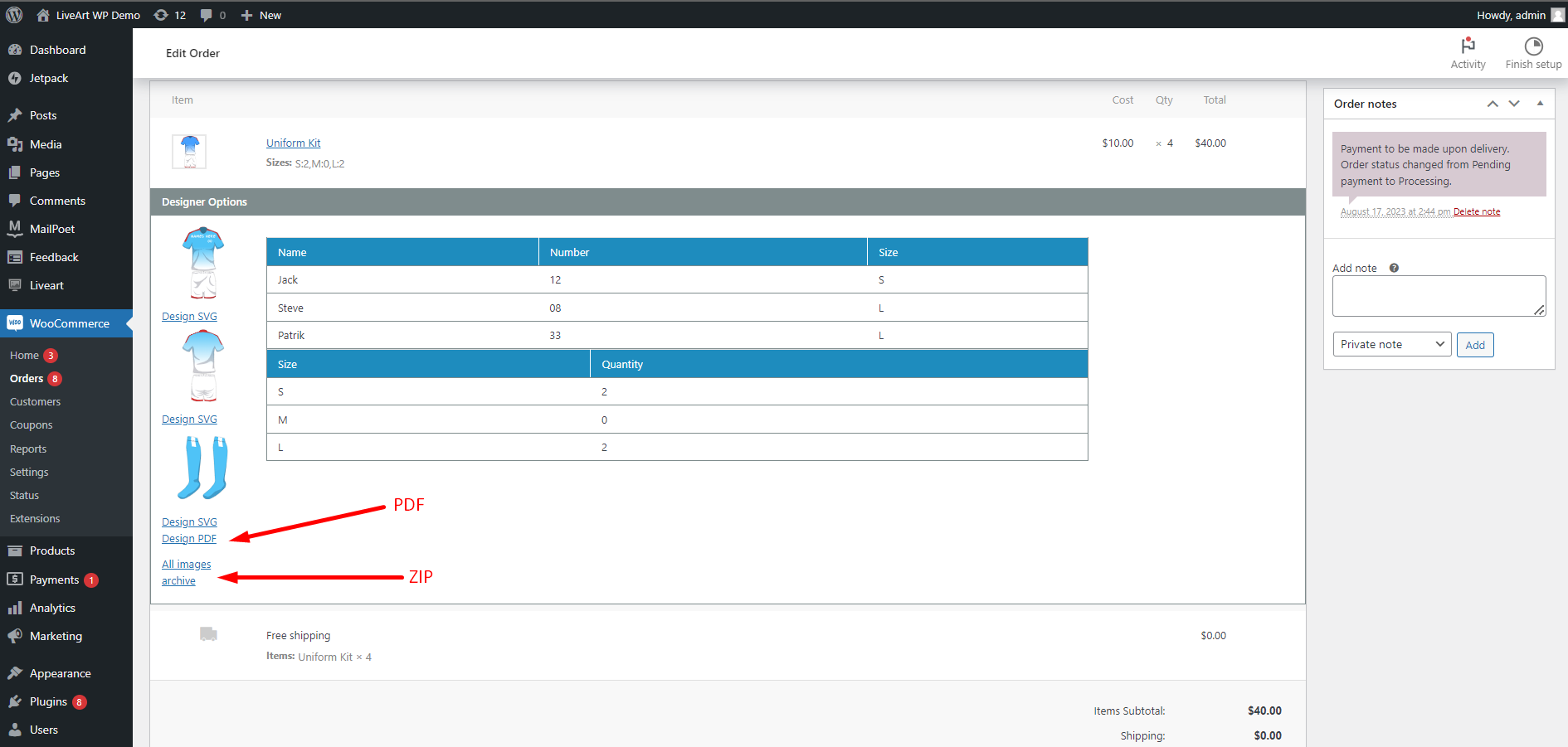Collapse the Order notes panel

click(1540, 104)
